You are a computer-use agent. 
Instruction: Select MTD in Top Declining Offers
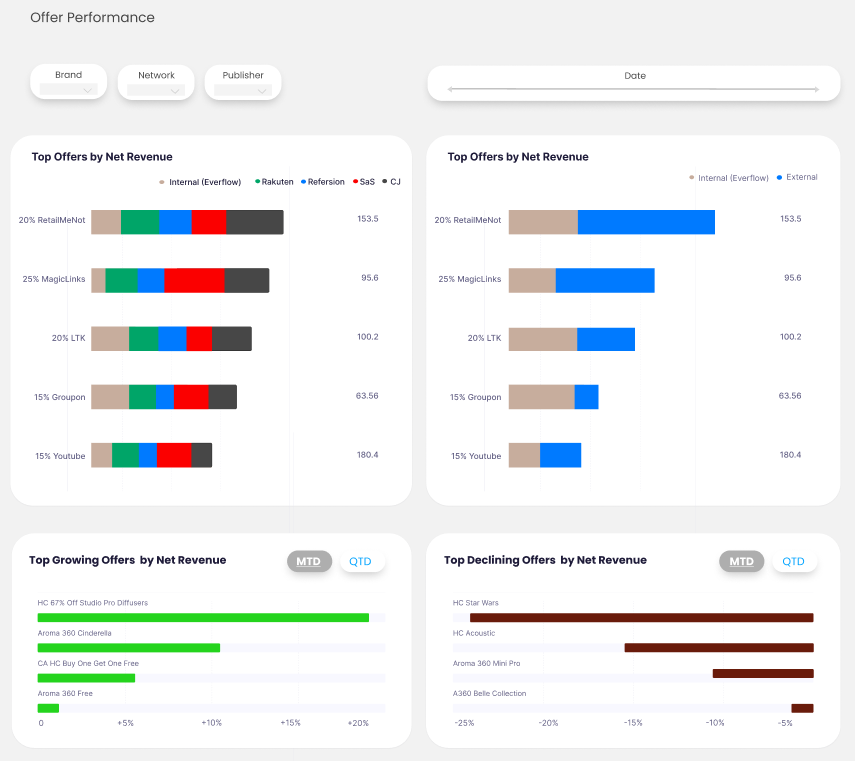(741, 561)
